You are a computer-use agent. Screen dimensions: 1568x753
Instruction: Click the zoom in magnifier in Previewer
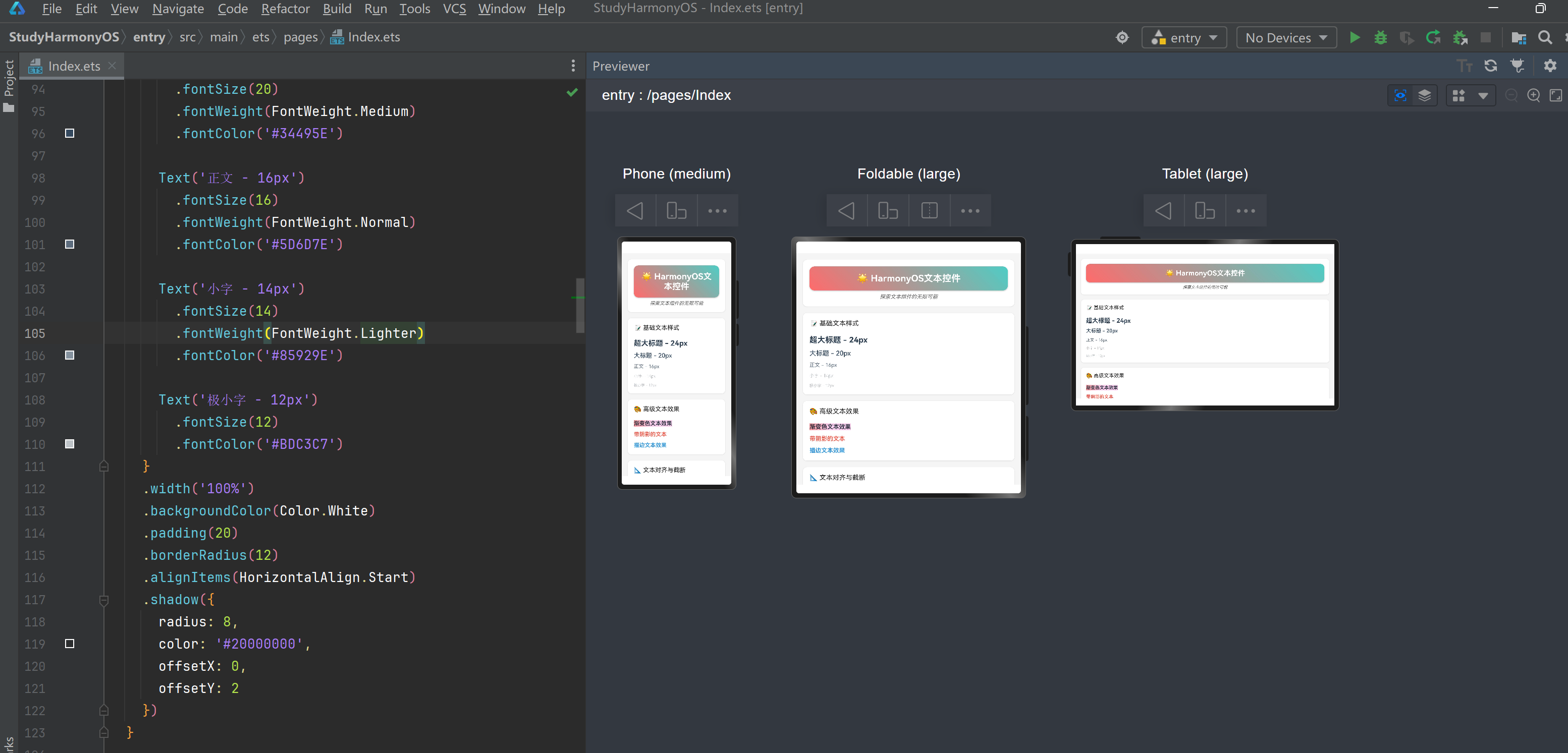click(1533, 95)
